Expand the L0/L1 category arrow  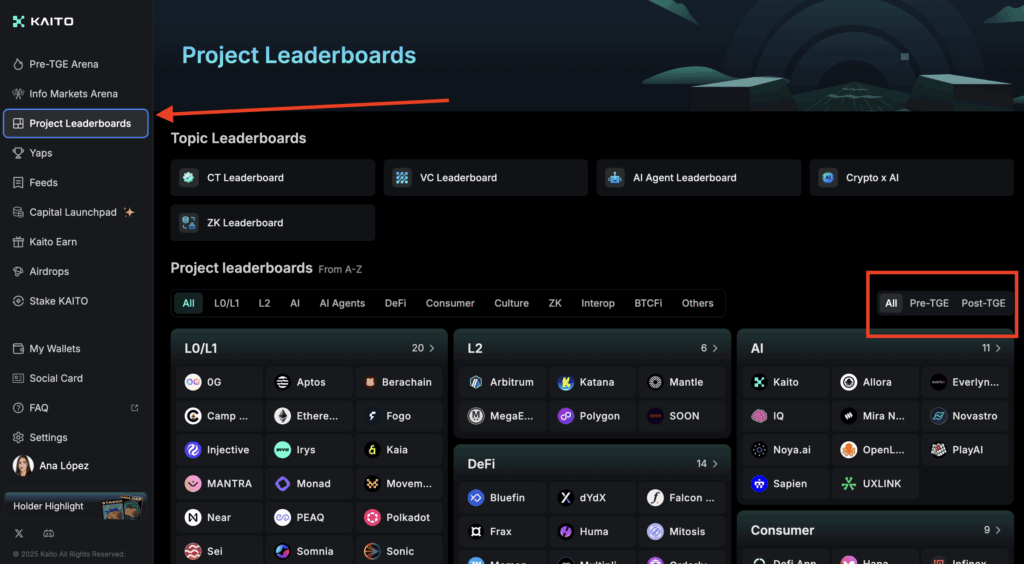(432, 349)
